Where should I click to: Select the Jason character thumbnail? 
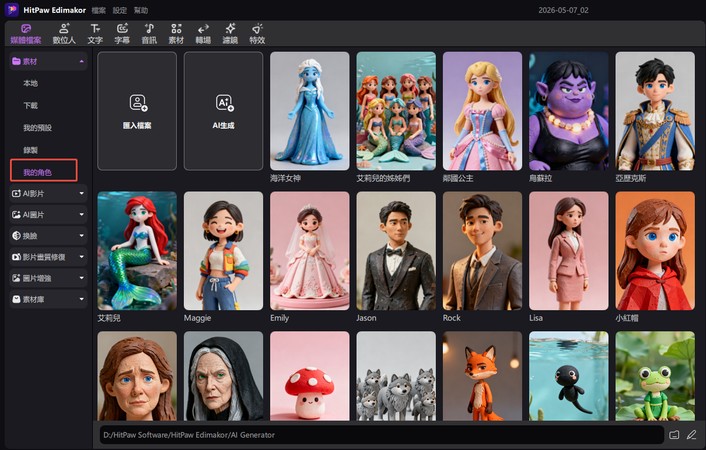pos(396,251)
